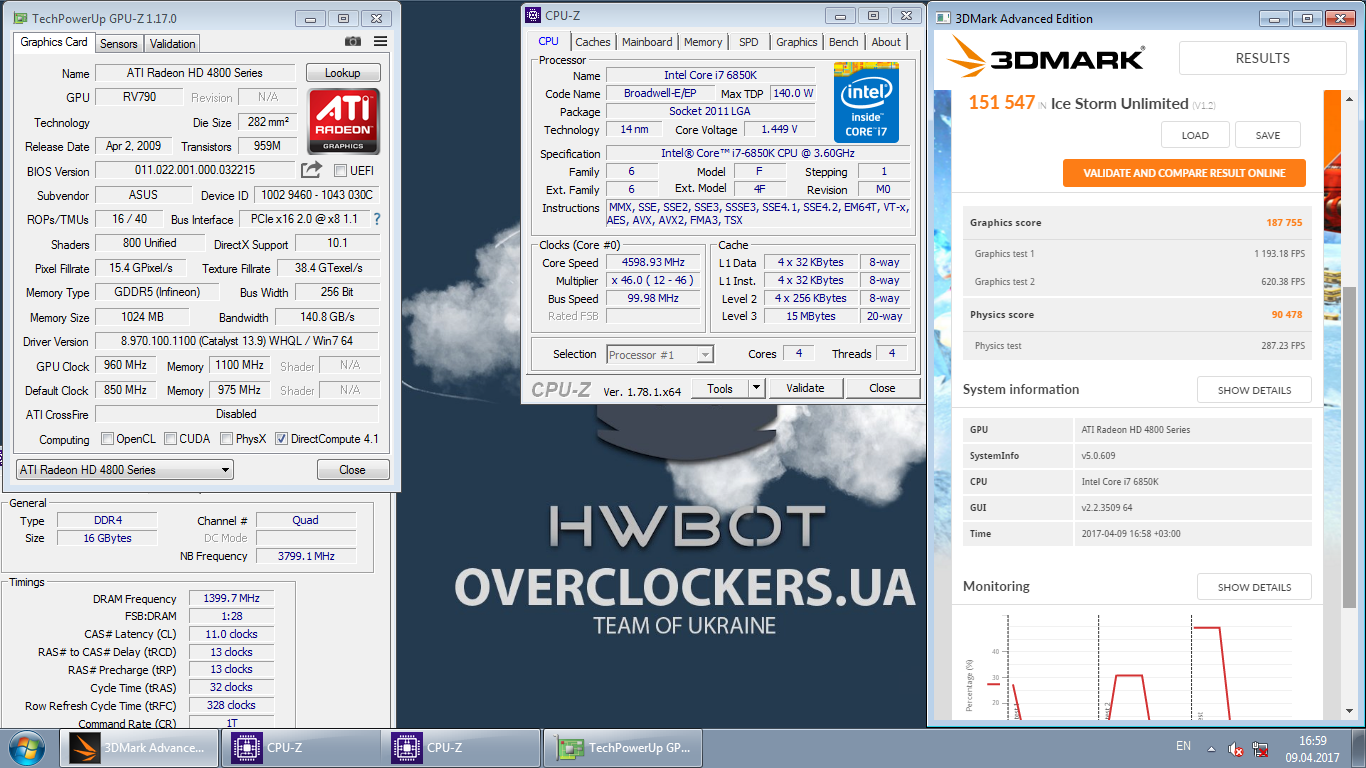Viewport: 1366px width, 768px height.
Task: Expand the CPU-Z Tools dropdown arrow
Action: coord(756,388)
